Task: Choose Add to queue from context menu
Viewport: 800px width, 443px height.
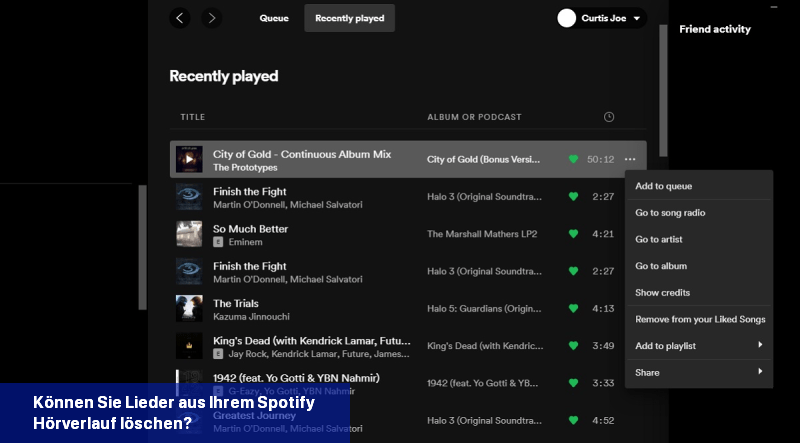Action: pos(699,186)
